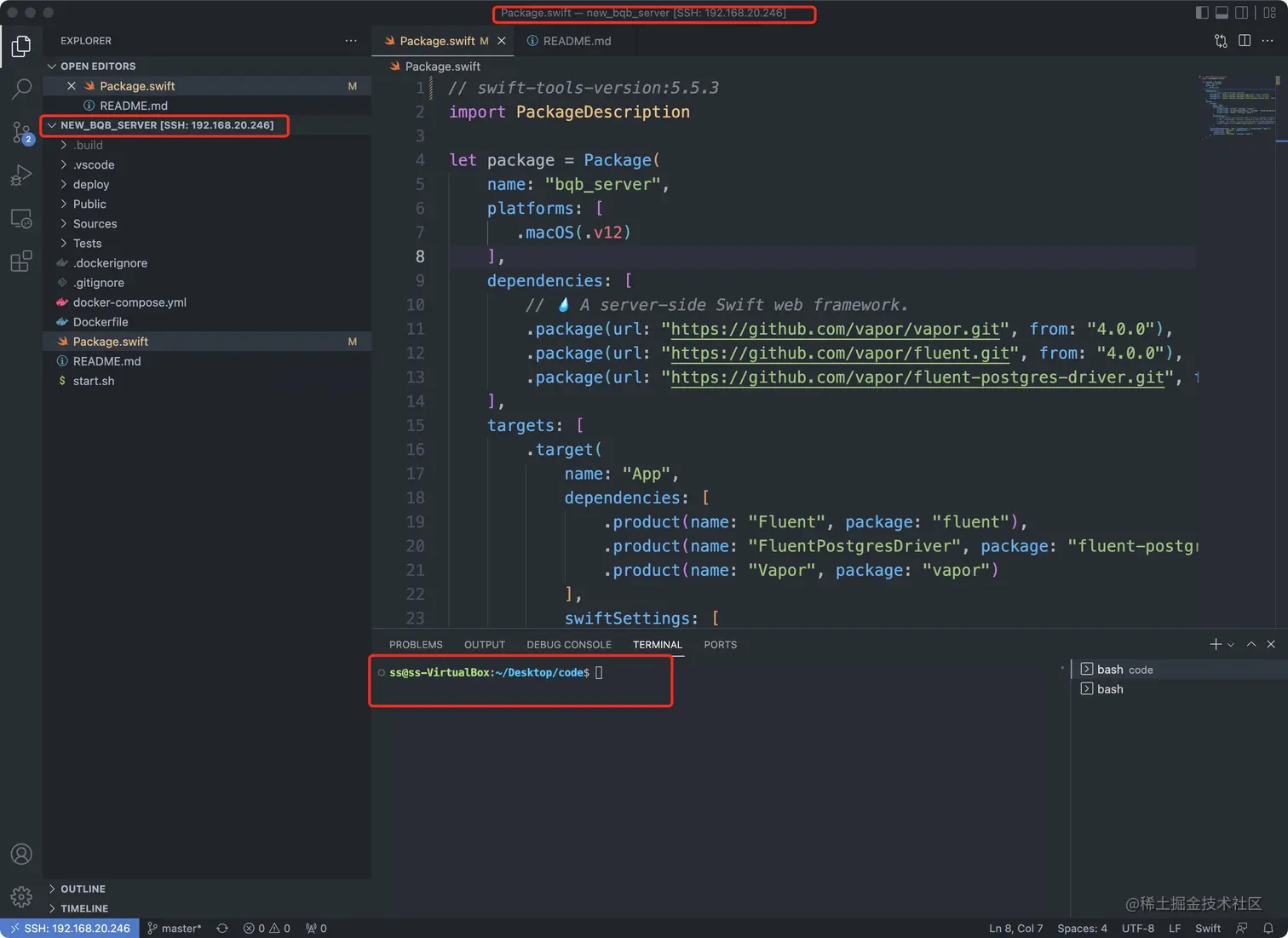Expand the Public folder
Image resolution: width=1288 pixels, height=938 pixels.
[x=207, y=204]
